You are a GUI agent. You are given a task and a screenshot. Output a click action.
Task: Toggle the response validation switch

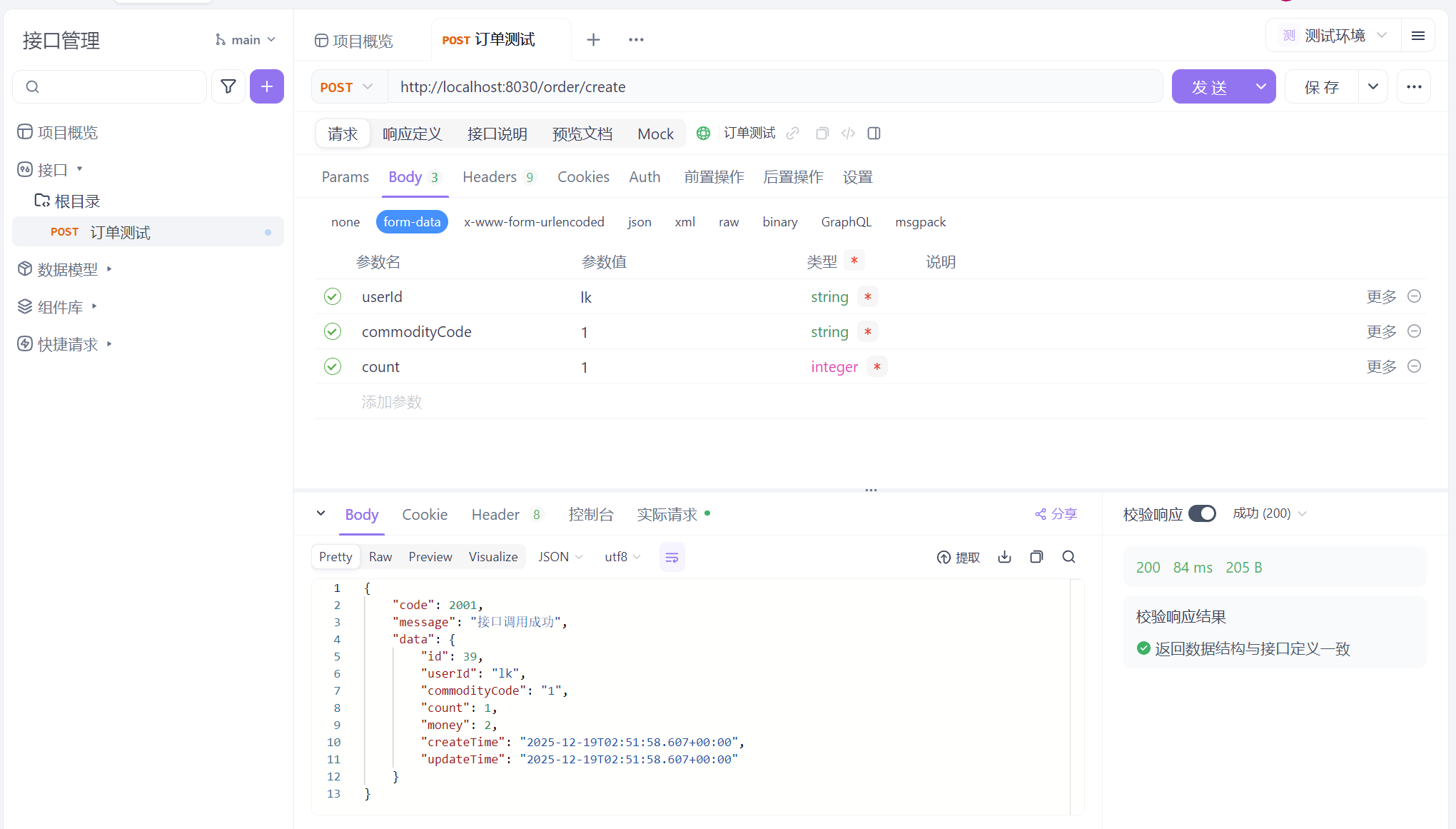[x=1202, y=513]
